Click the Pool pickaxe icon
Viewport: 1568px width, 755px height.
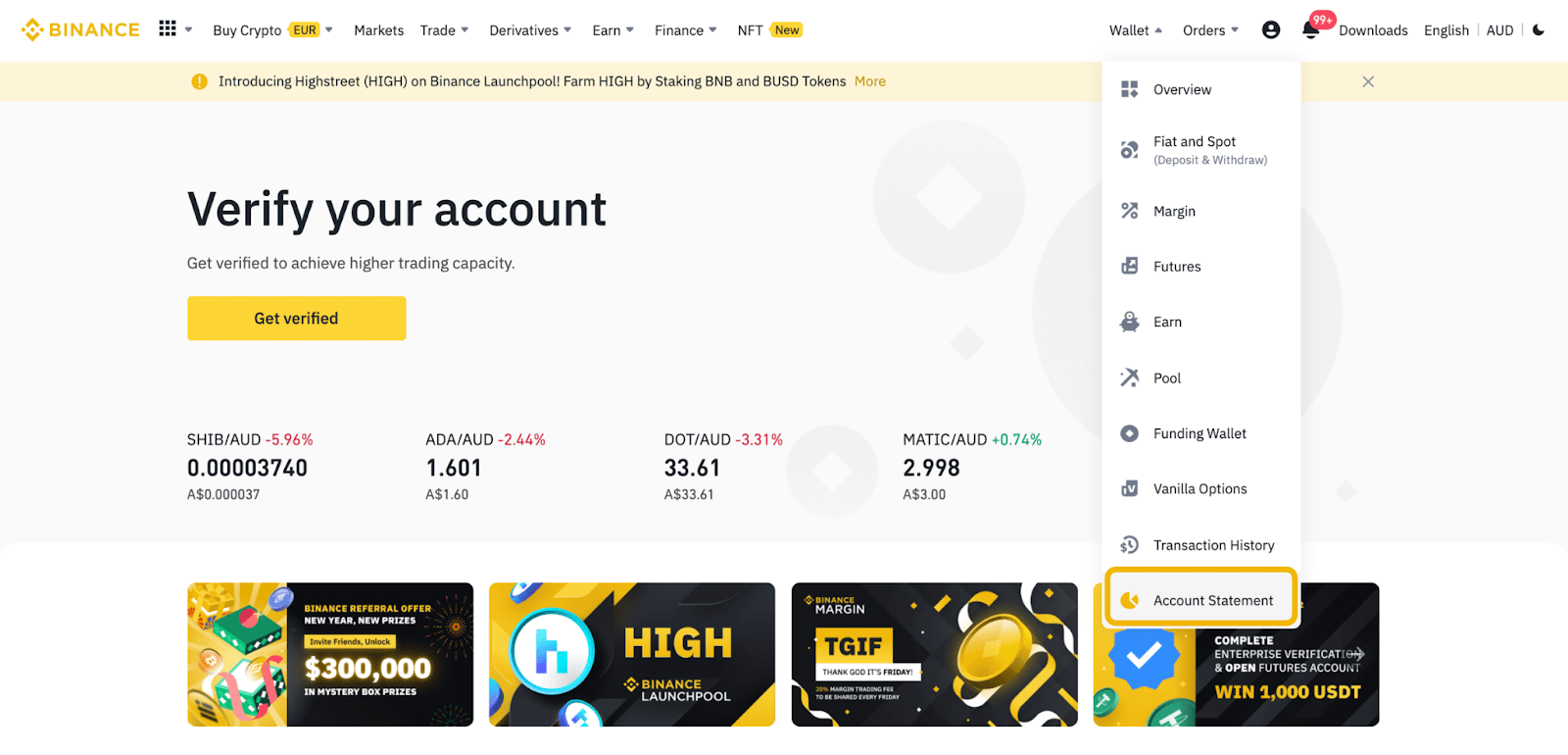point(1130,377)
